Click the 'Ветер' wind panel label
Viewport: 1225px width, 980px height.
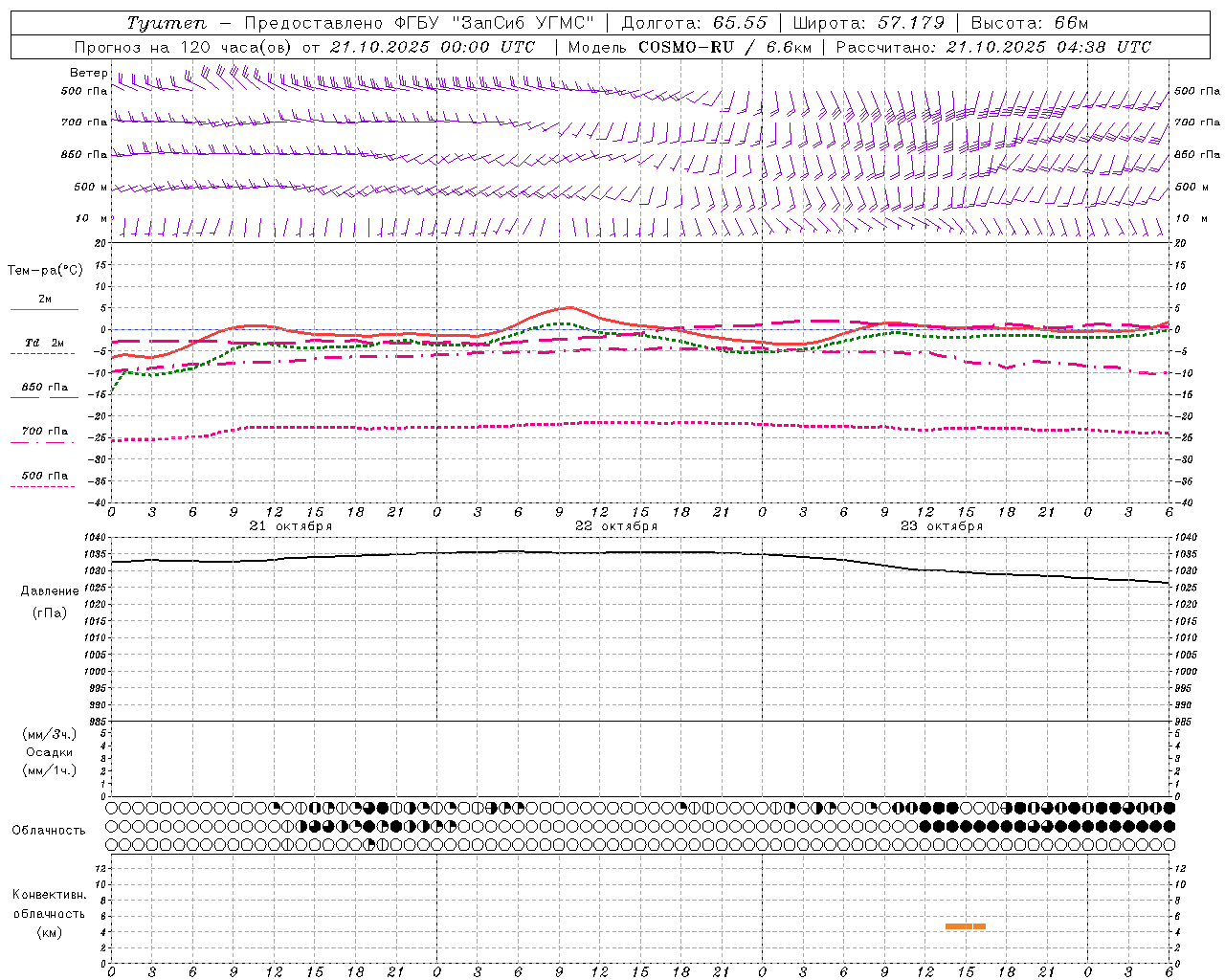(88, 73)
